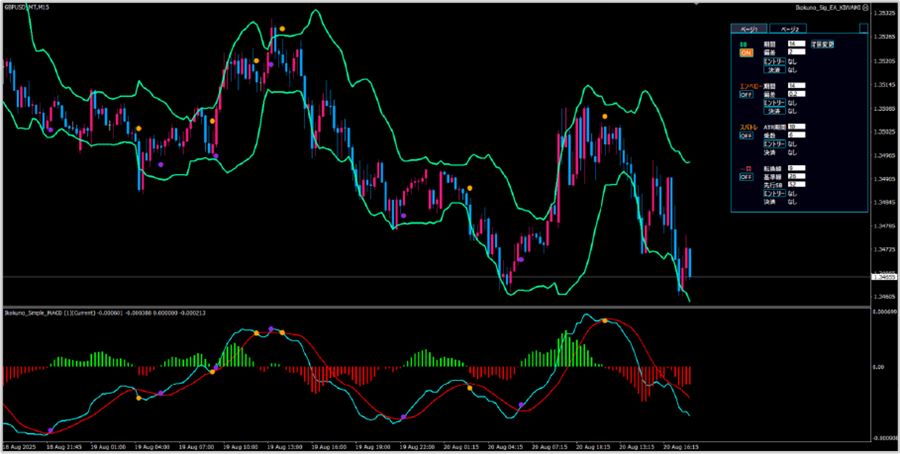
Task: Click the Supertrend エントリー button
Action: (775, 143)
